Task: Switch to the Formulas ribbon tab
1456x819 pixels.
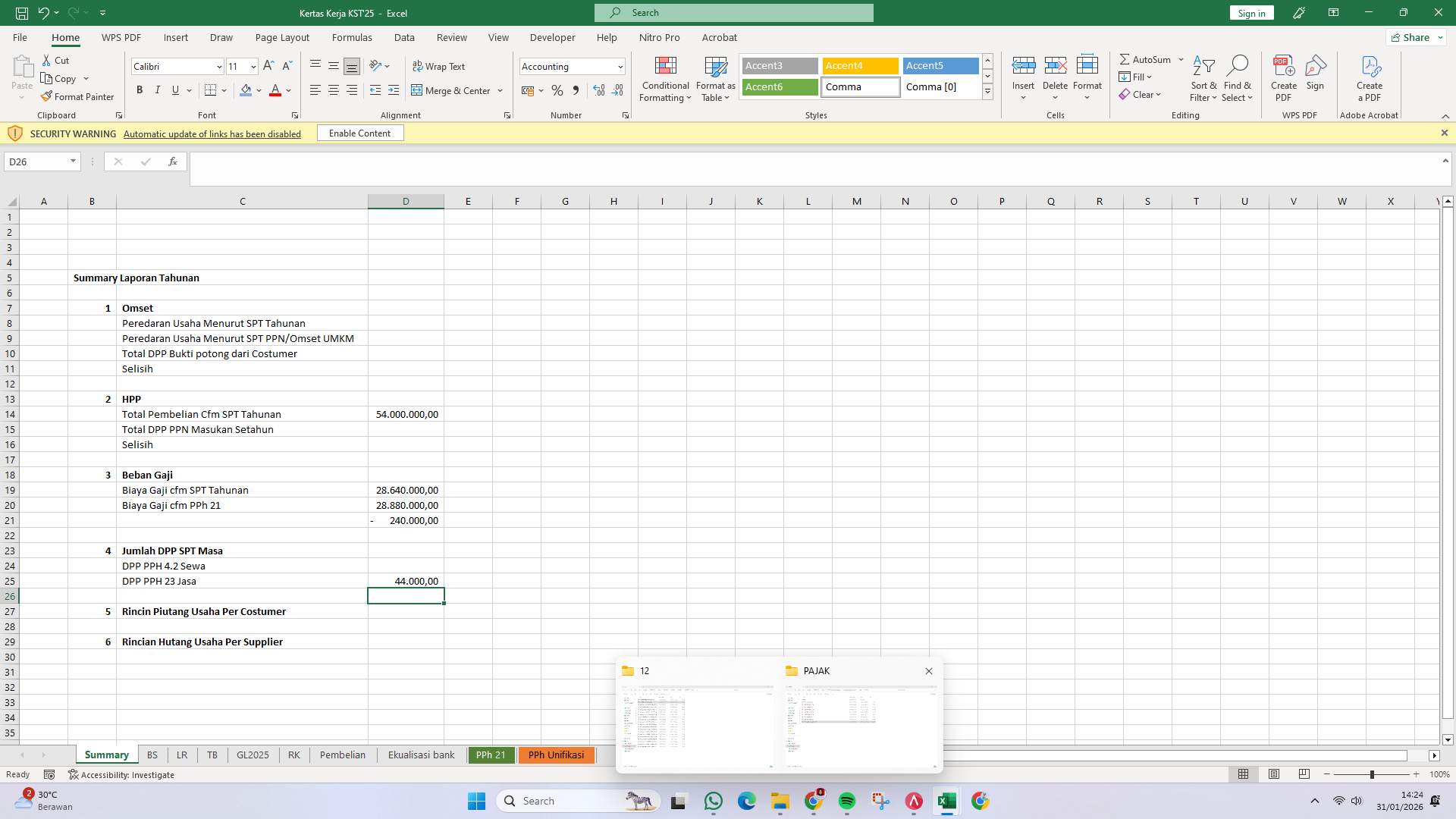Action: pyautogui.click(x=352, y=37)
